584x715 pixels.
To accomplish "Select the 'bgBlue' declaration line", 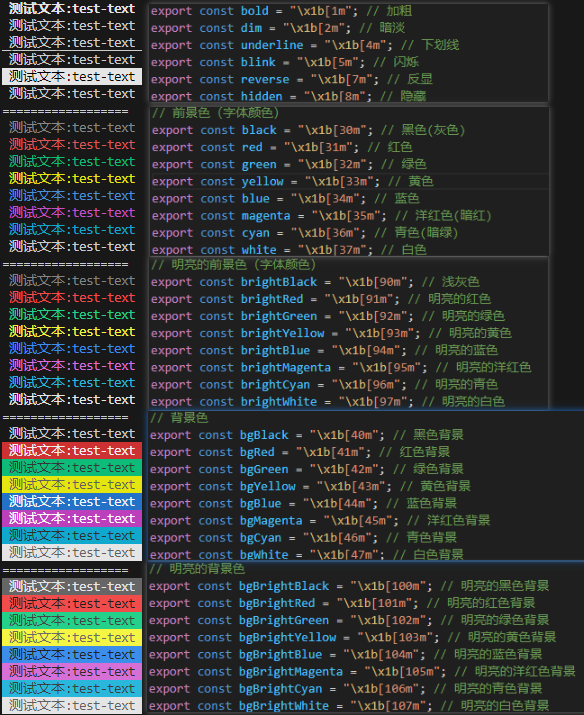I will tap(304, 503).
